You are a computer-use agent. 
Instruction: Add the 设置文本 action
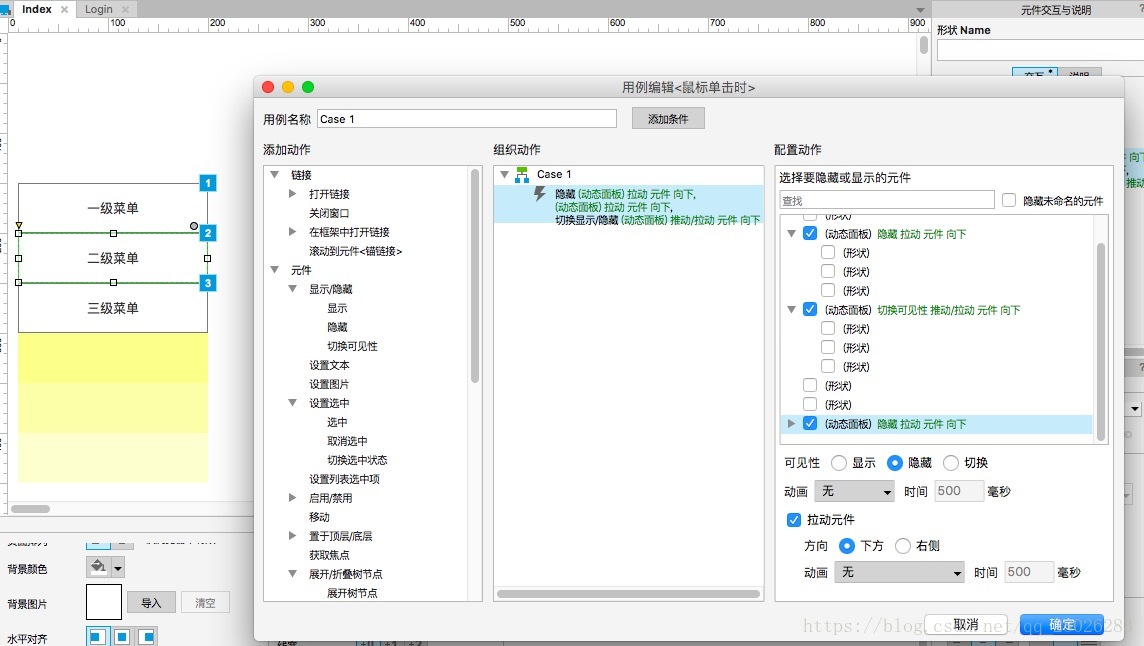[x=329, y=365]
